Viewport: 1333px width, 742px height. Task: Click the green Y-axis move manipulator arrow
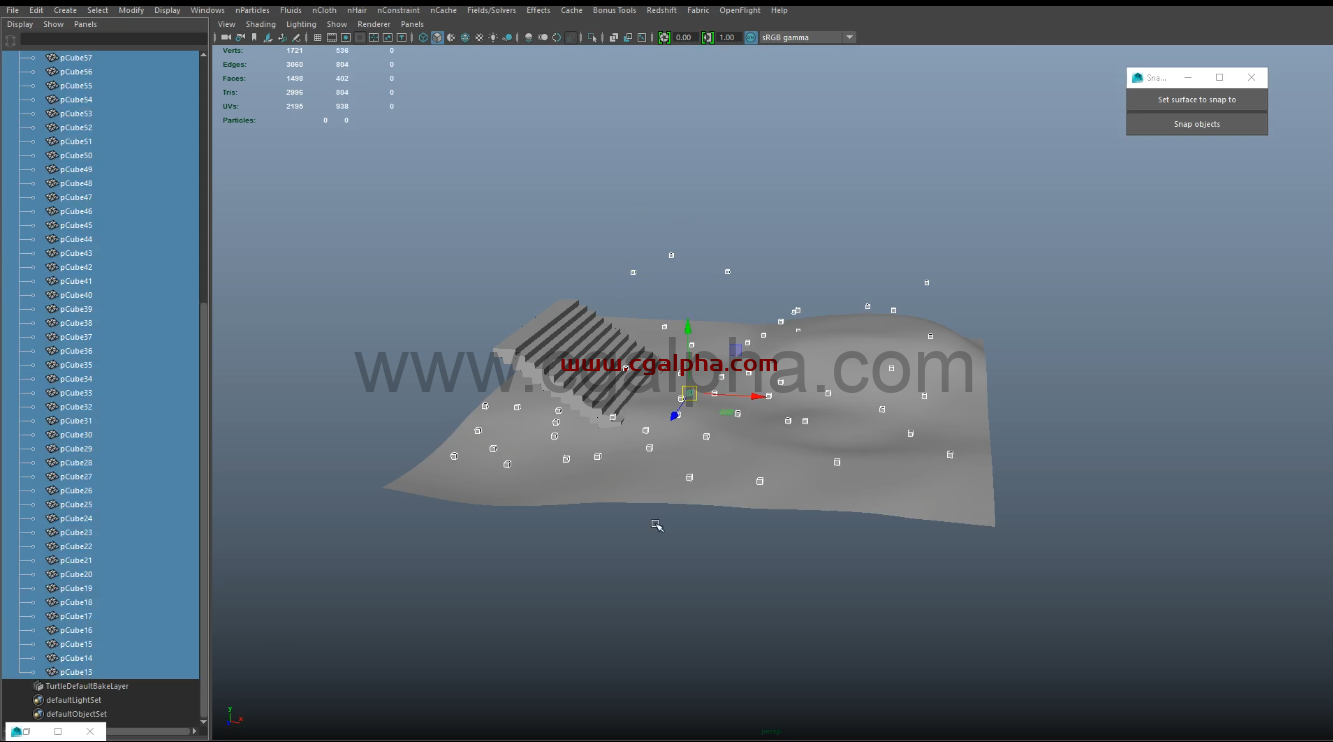point(687,327)
